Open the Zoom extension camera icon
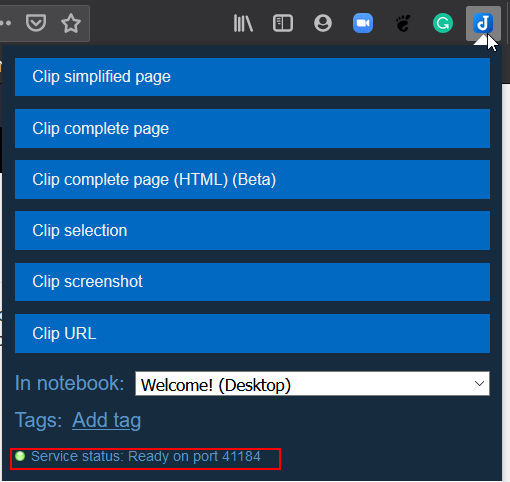 click(x=363, y=23)
